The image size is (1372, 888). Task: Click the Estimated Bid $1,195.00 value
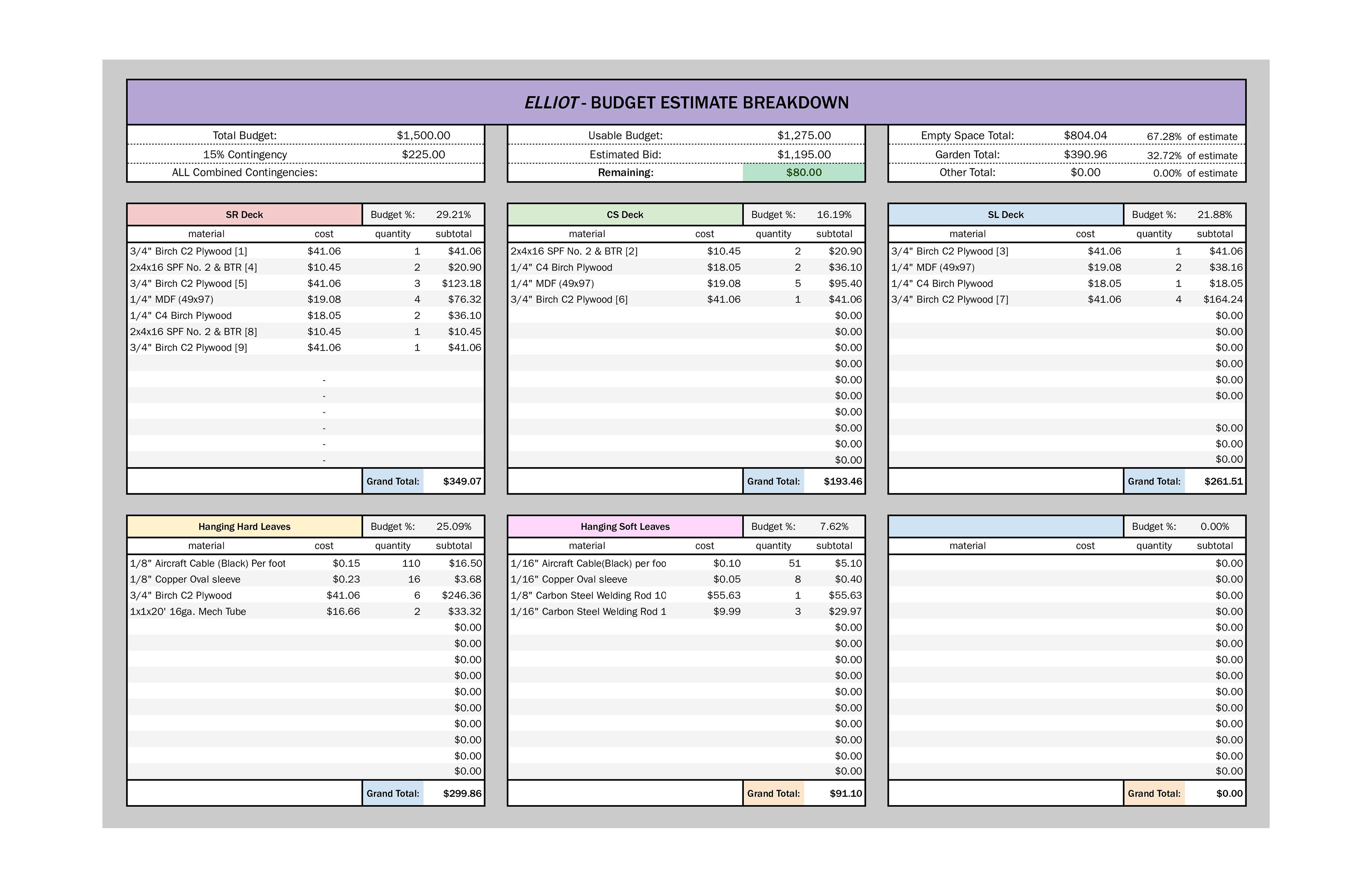click(804, 154)
